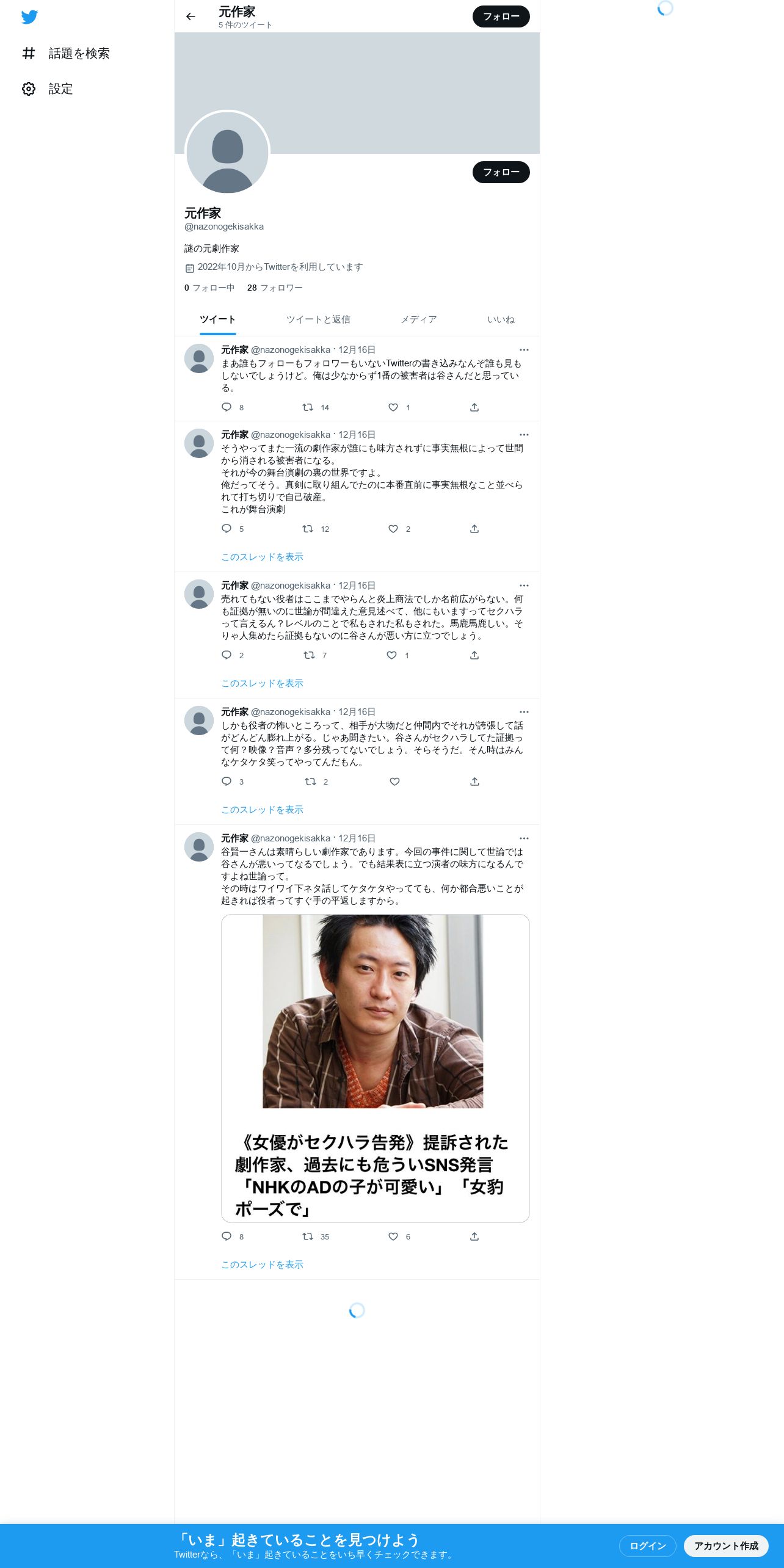Image resolution: width=784 pixels, height=1568 pixels.
Task: Expand thread with このスレッドを表示 under second tweet
Action: pos(262,557)
